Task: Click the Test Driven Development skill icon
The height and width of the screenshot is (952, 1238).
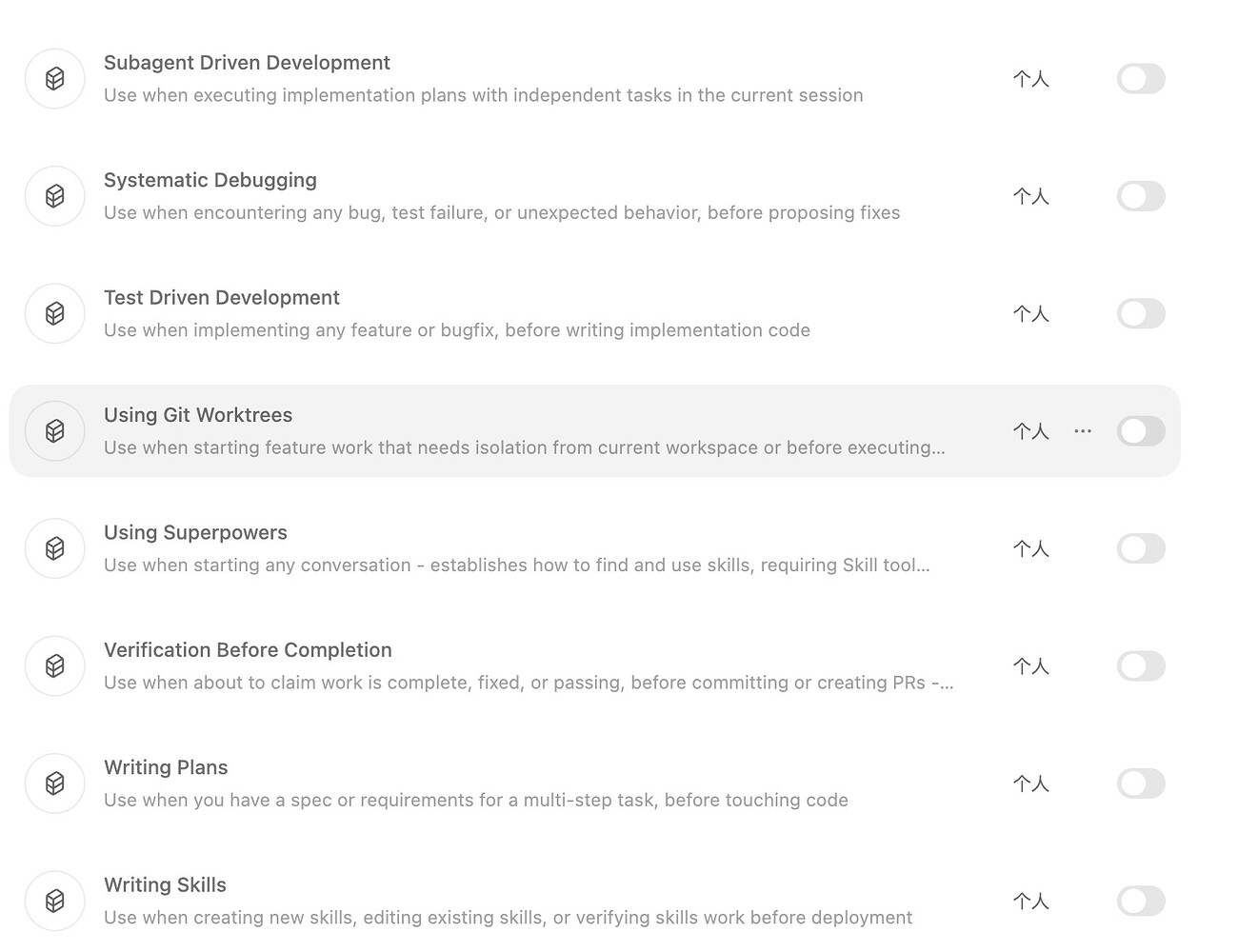Action: tap(55, 313)
